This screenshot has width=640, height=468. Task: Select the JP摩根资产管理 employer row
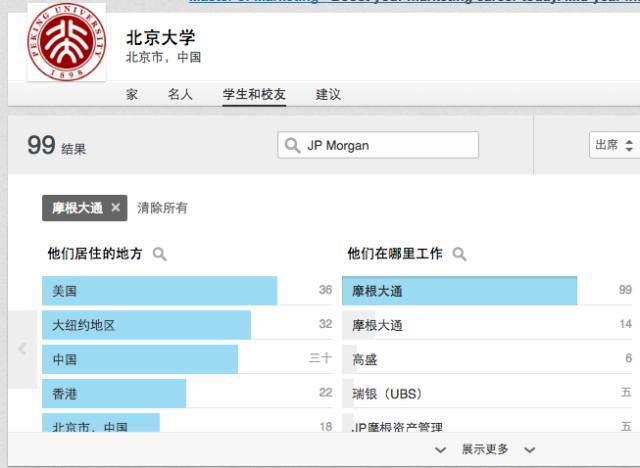(x=487, y=423)
